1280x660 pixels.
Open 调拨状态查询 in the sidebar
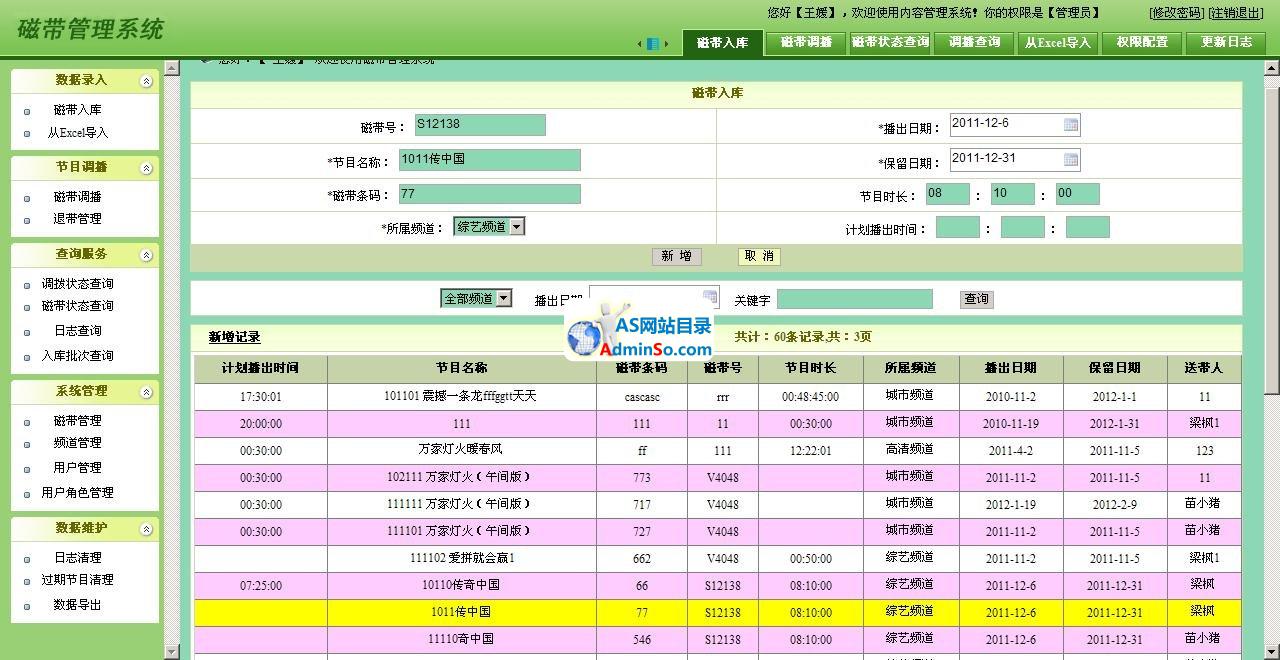tap(77, 284)
